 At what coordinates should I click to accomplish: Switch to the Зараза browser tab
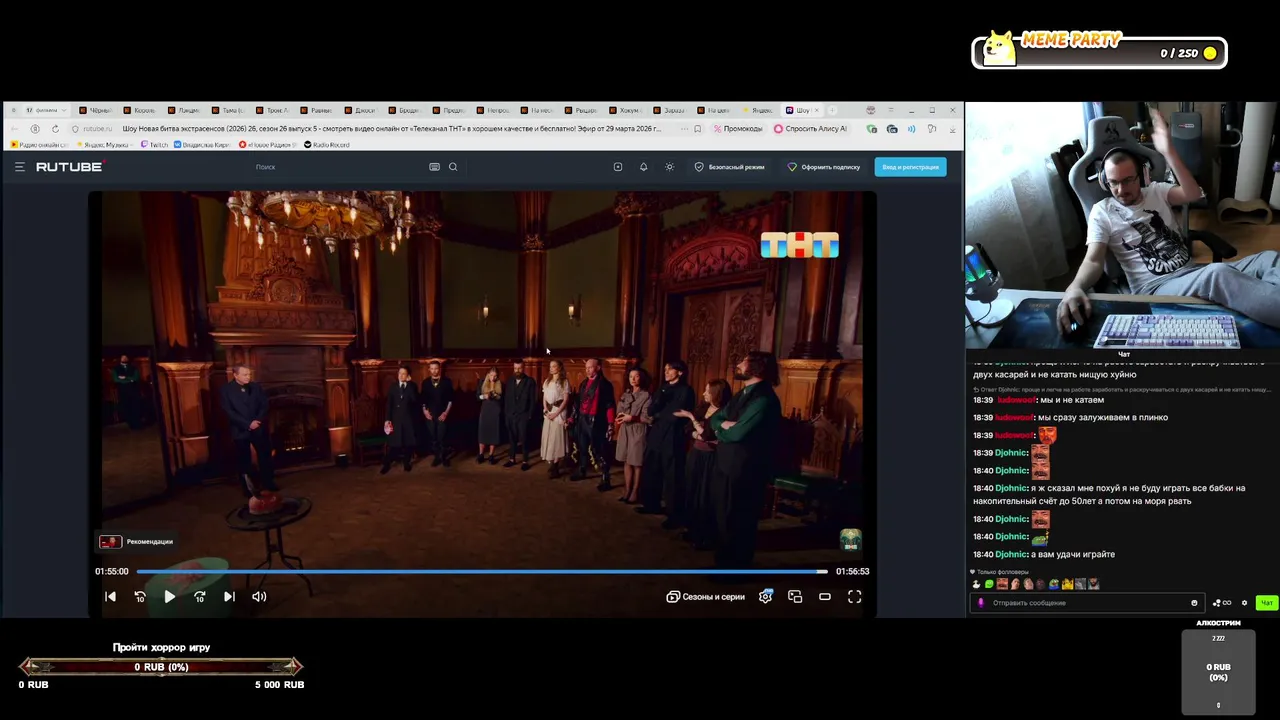point(669,110)
